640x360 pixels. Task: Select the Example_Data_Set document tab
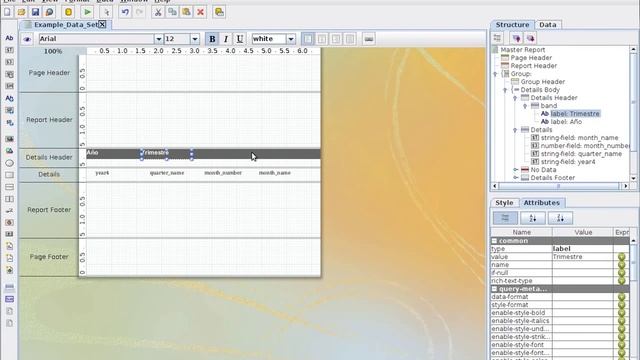pos(65,24)
